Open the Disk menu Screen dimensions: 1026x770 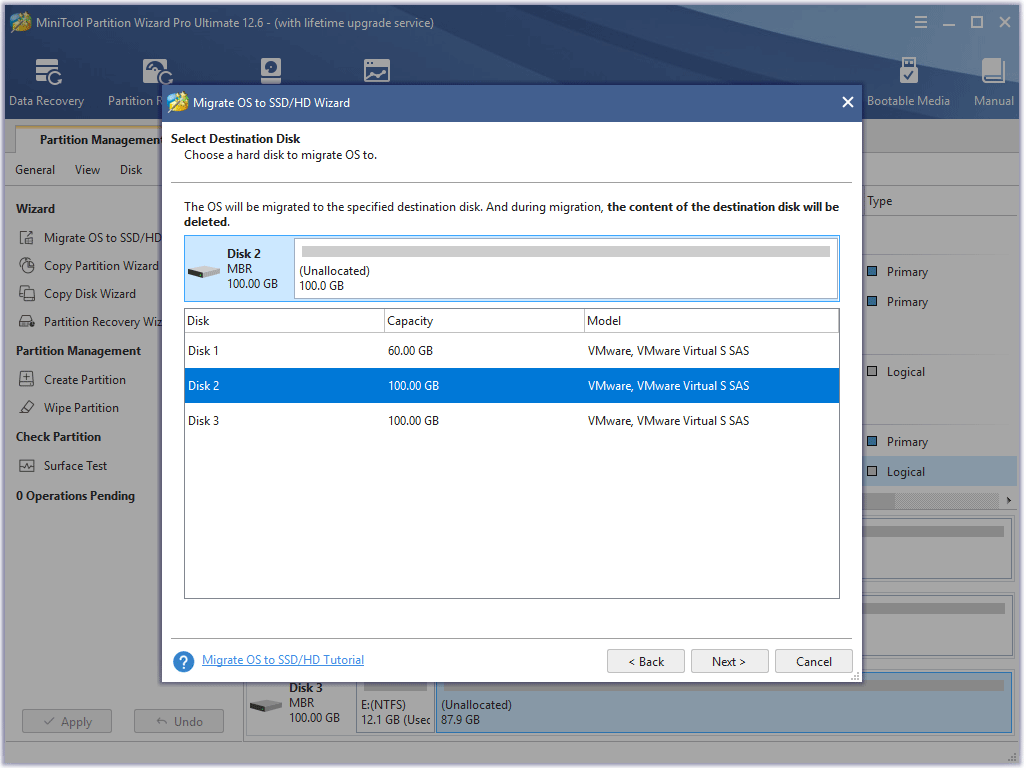(131, 170)
